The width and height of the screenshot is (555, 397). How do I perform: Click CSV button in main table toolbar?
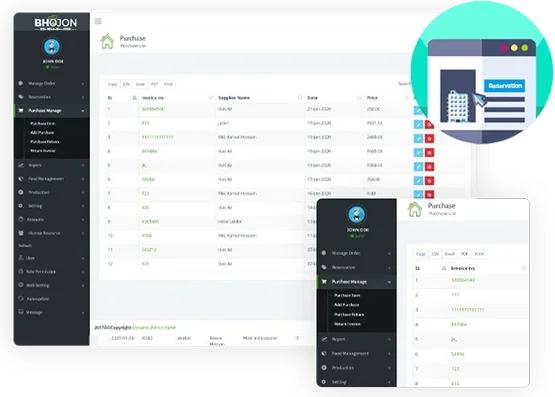(x=126, y=84)
